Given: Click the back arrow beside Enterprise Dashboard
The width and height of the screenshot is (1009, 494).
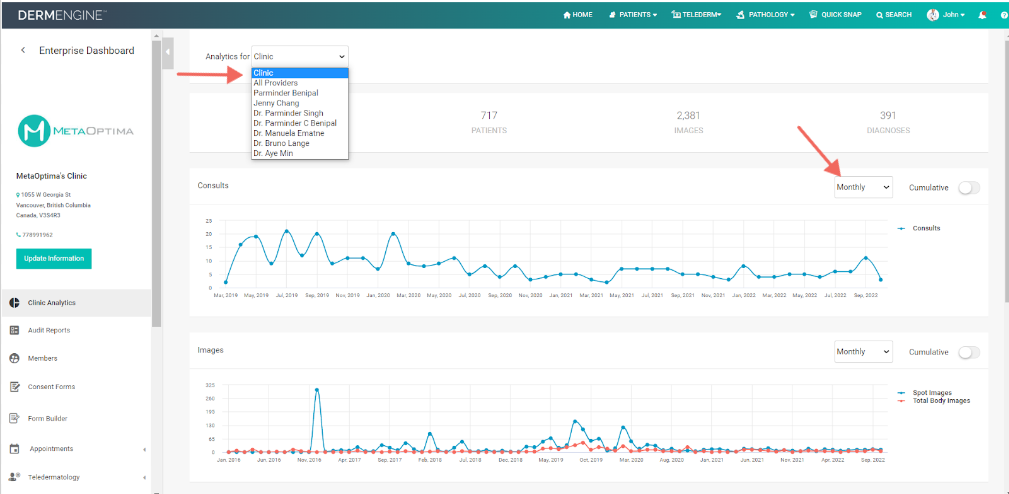Looking at the screenshot, I should [x=23, y=50].
